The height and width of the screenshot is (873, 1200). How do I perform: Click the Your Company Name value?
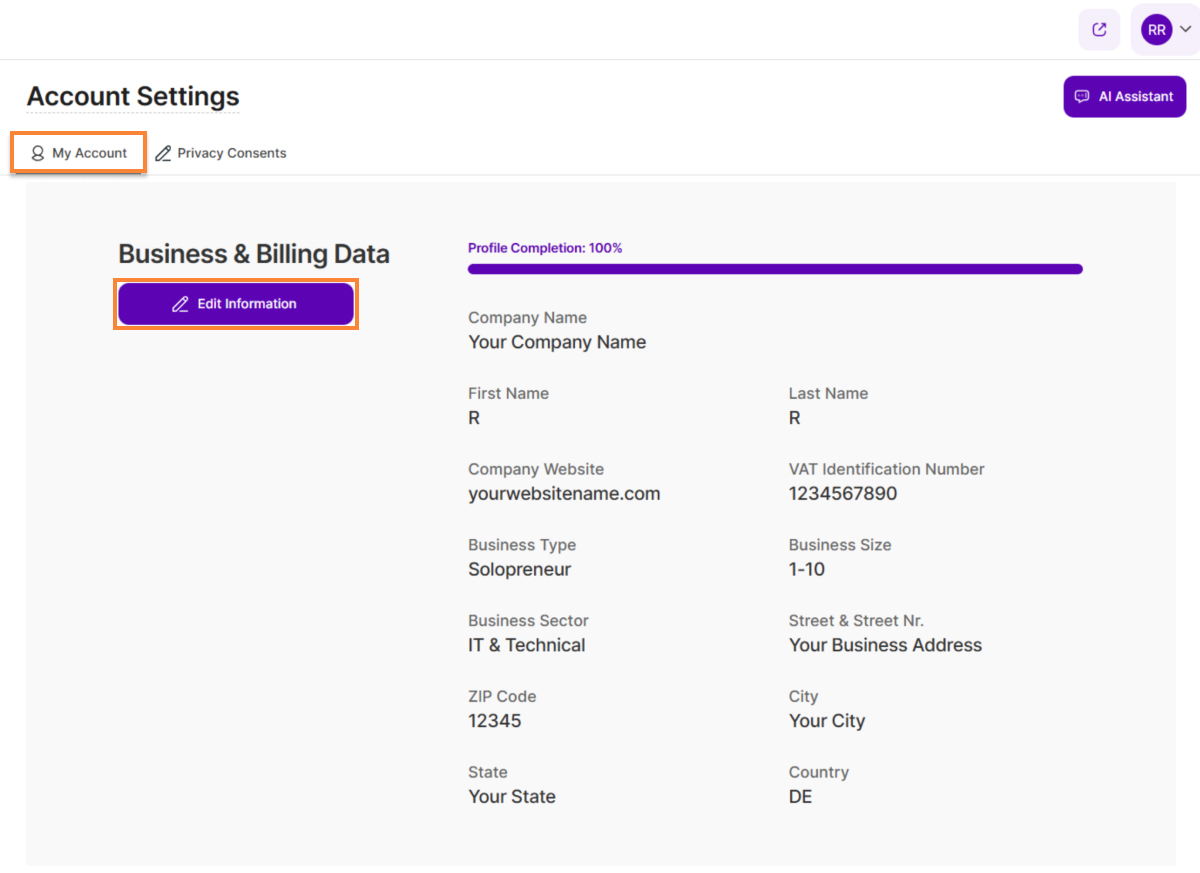point(557,342)
